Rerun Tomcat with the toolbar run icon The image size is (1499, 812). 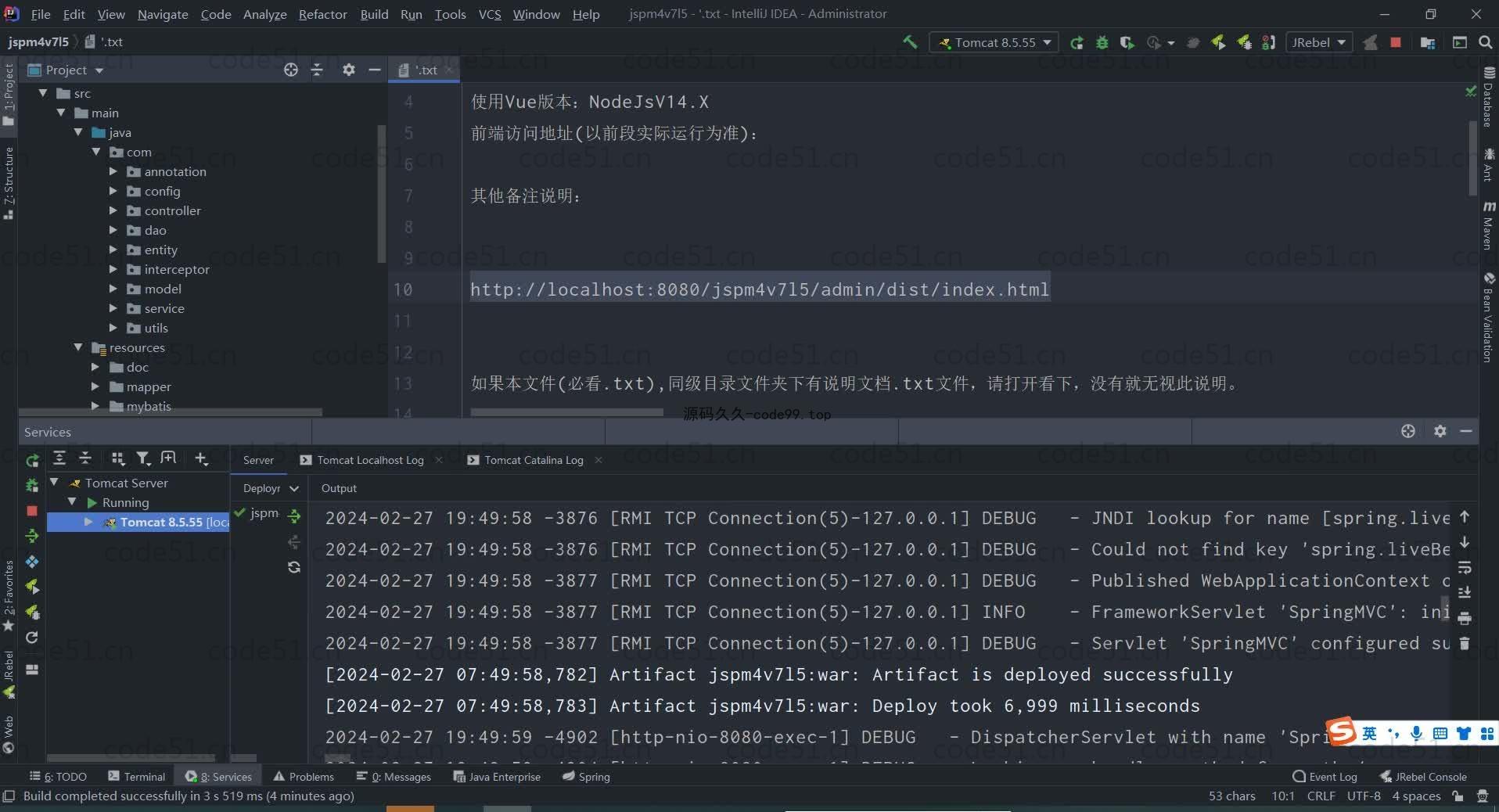[x=1077, y=43]
